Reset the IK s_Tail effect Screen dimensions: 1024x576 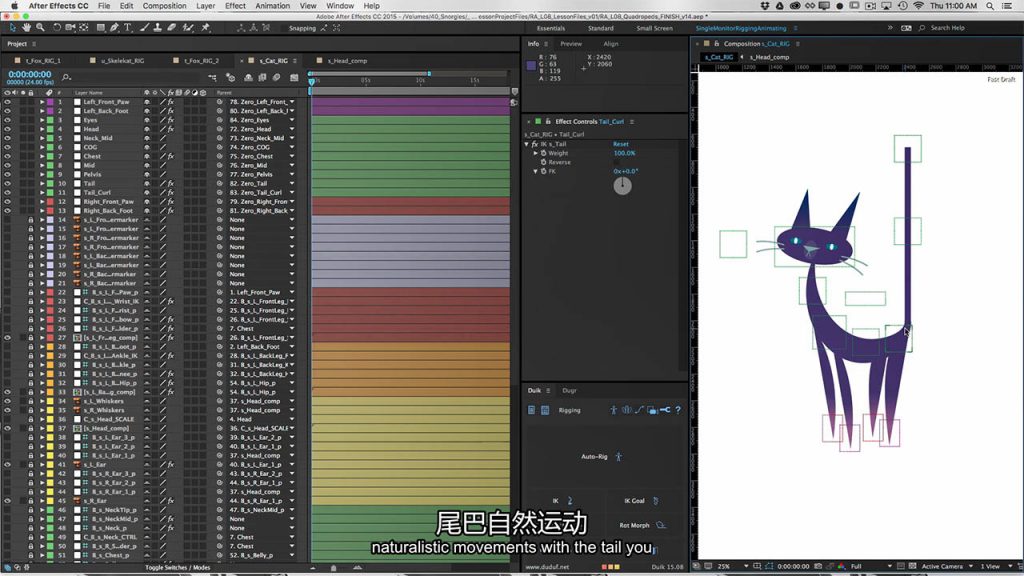(x=620, y=144)
